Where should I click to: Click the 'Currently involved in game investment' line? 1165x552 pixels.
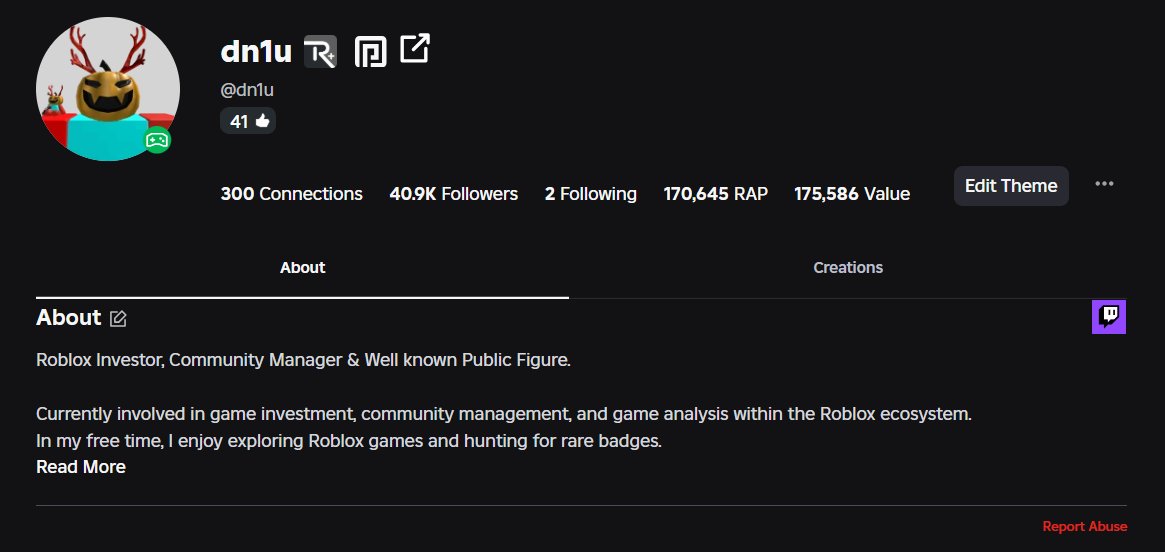[x=504, y=414]
